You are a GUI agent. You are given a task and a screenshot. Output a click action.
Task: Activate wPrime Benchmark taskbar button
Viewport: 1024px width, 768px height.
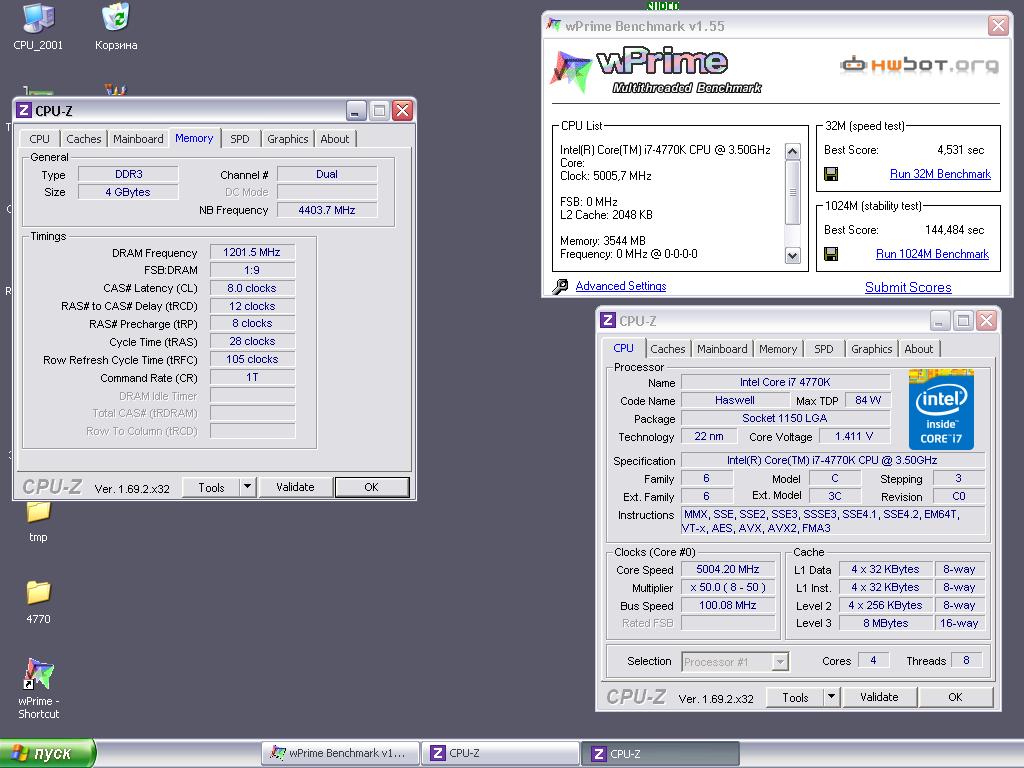[340, 753]
